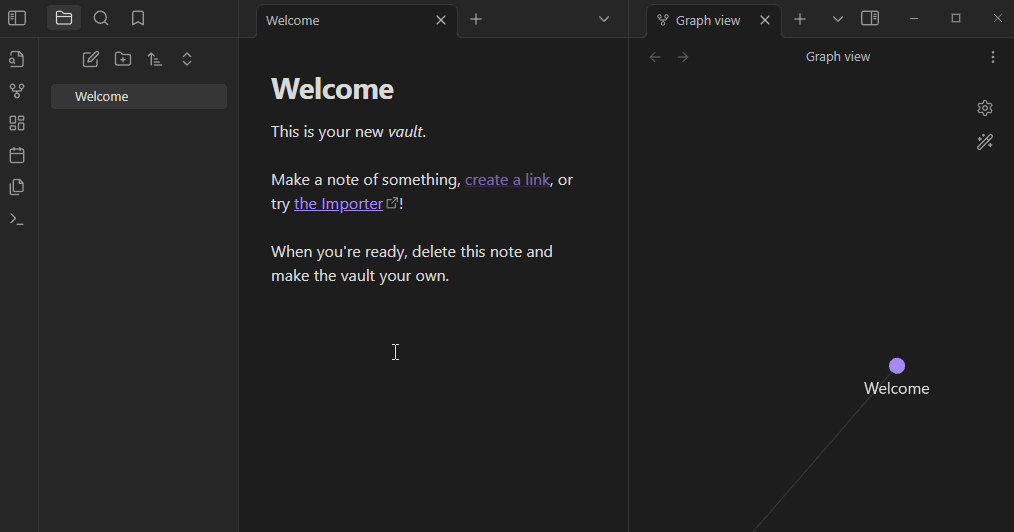Select the Graph view tab
The height and width of the screenshot is (532, 1014).
[707, 20]
